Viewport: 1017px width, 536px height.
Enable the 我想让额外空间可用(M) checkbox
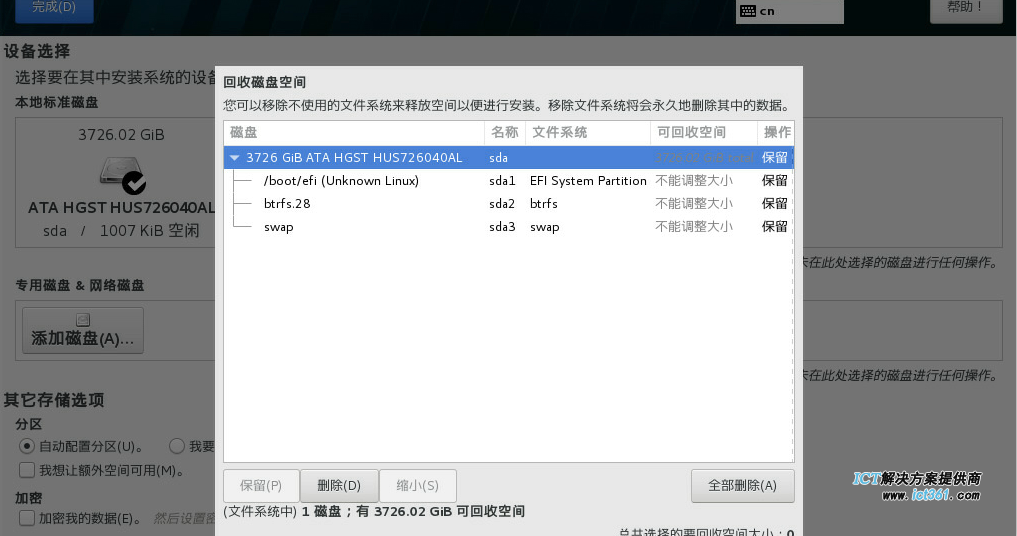(x=27, y=470)
